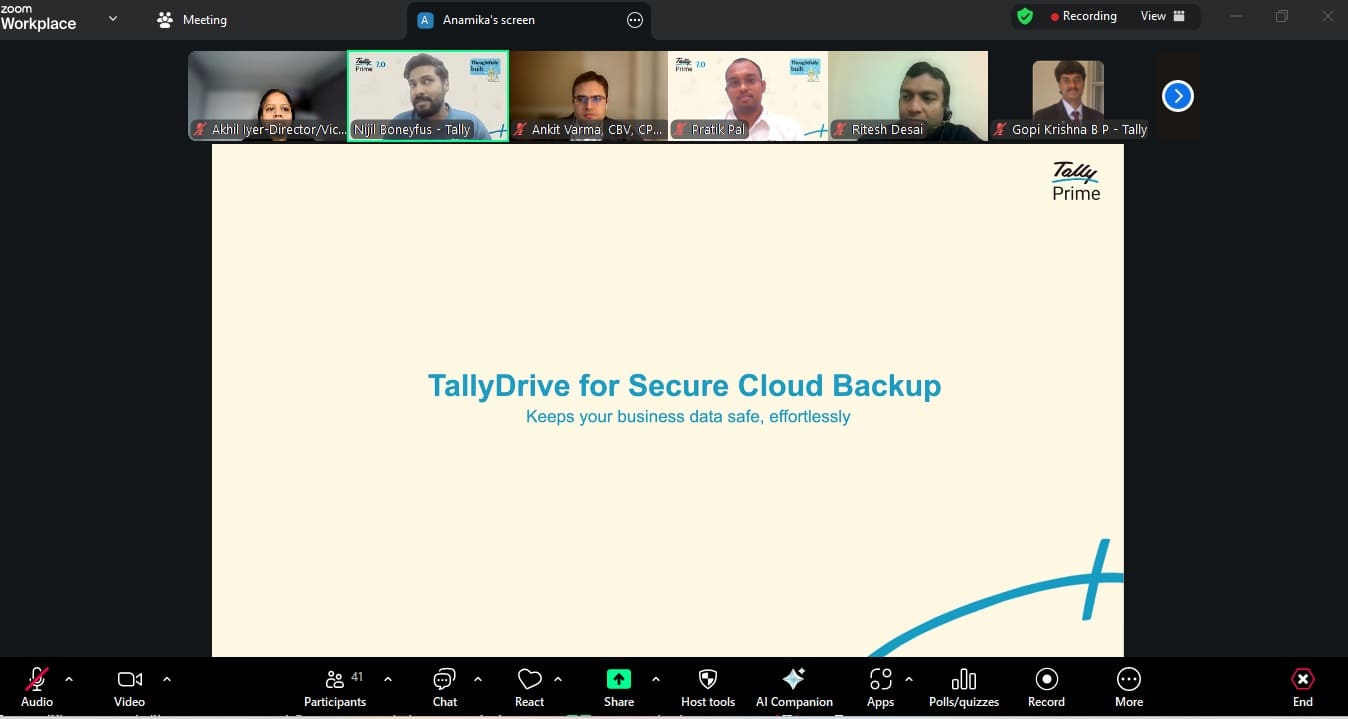Open Zoom Workplace dropdown chevron
The image size is (1348, 719).
coord(112,19)
